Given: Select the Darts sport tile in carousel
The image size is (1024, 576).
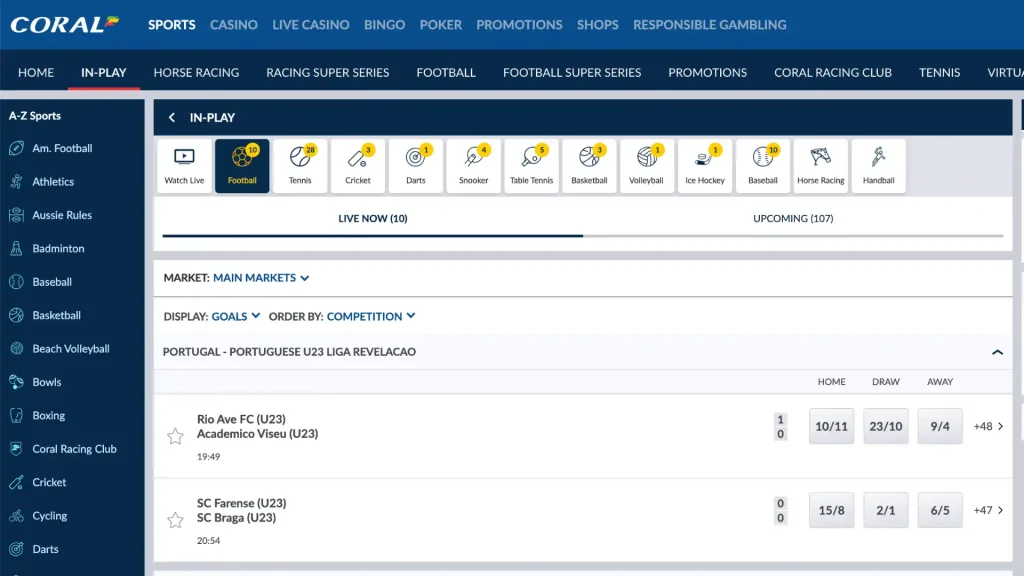Looking at the screenshot, I should click(x=415, y=166).
